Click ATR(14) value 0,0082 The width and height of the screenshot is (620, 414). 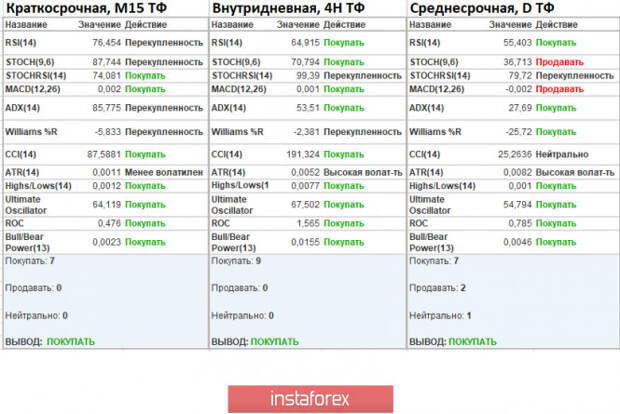coord(517,172)
